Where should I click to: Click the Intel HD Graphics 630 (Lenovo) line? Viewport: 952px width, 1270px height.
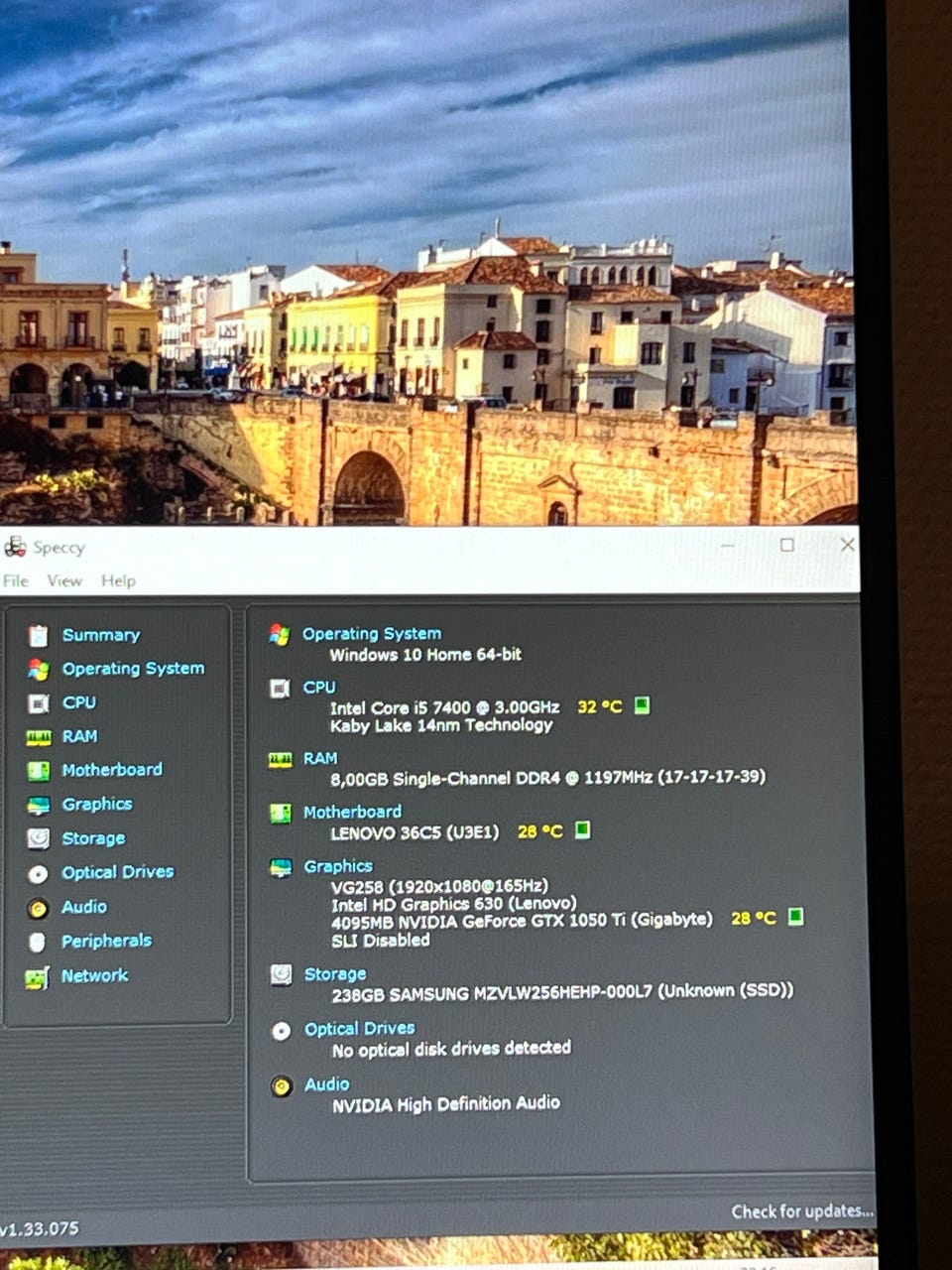pyautogui.click(x=453, y=904)
